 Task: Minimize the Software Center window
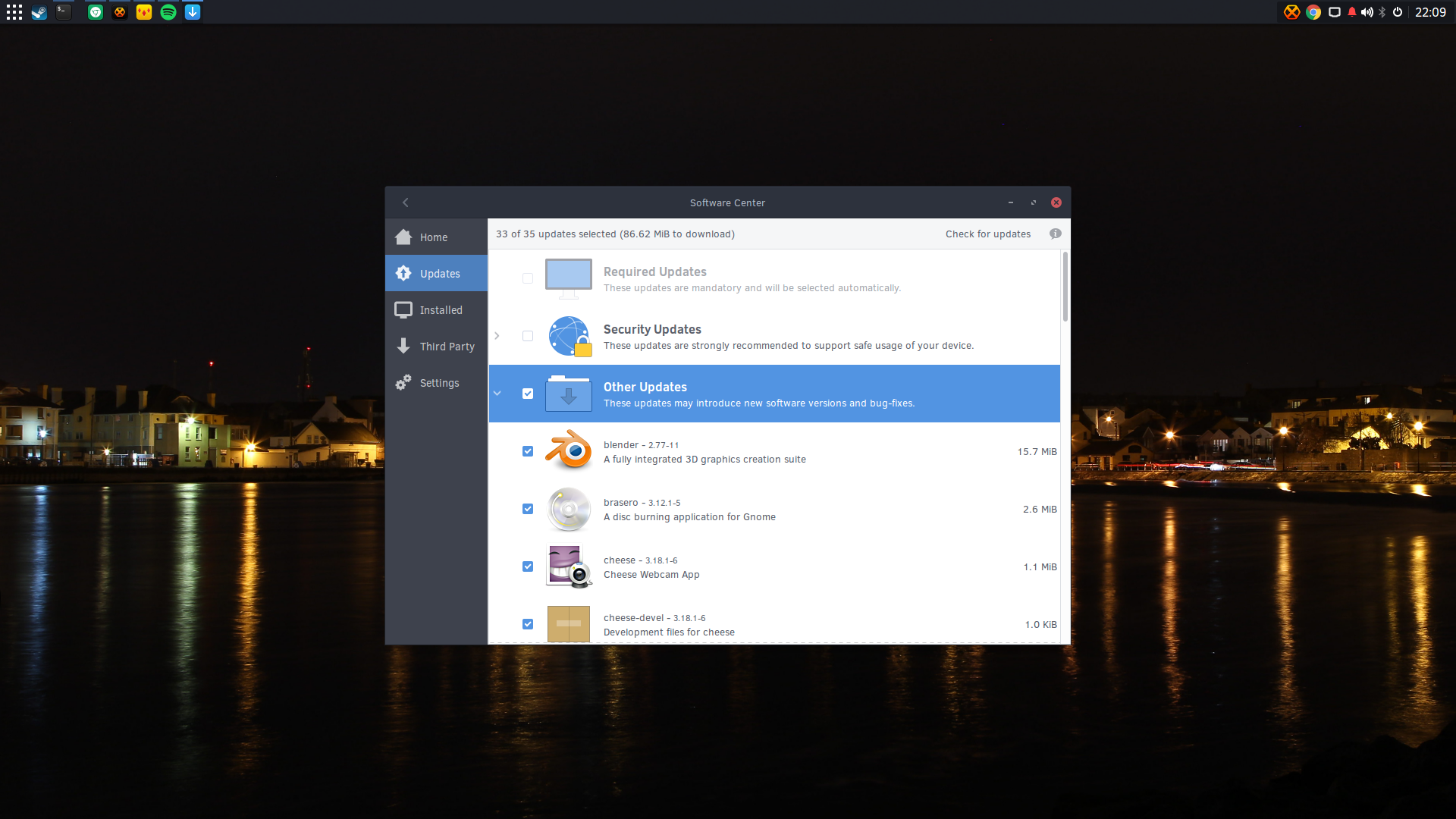(1011, 202)
